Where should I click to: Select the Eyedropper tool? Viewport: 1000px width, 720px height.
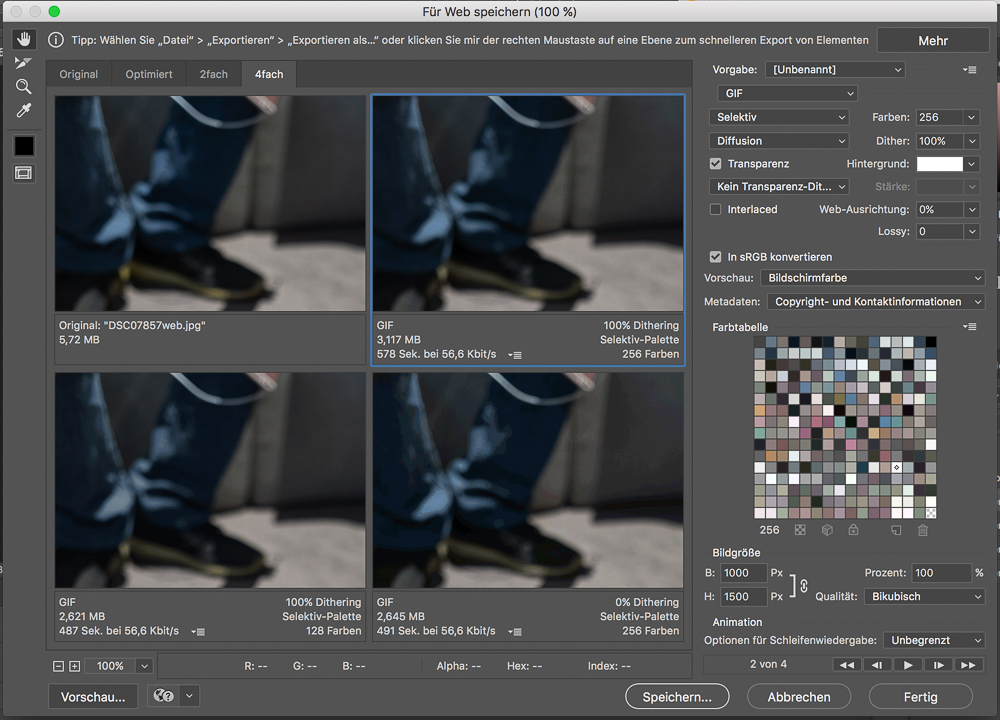pyautogui.click(x=24, y=110)
